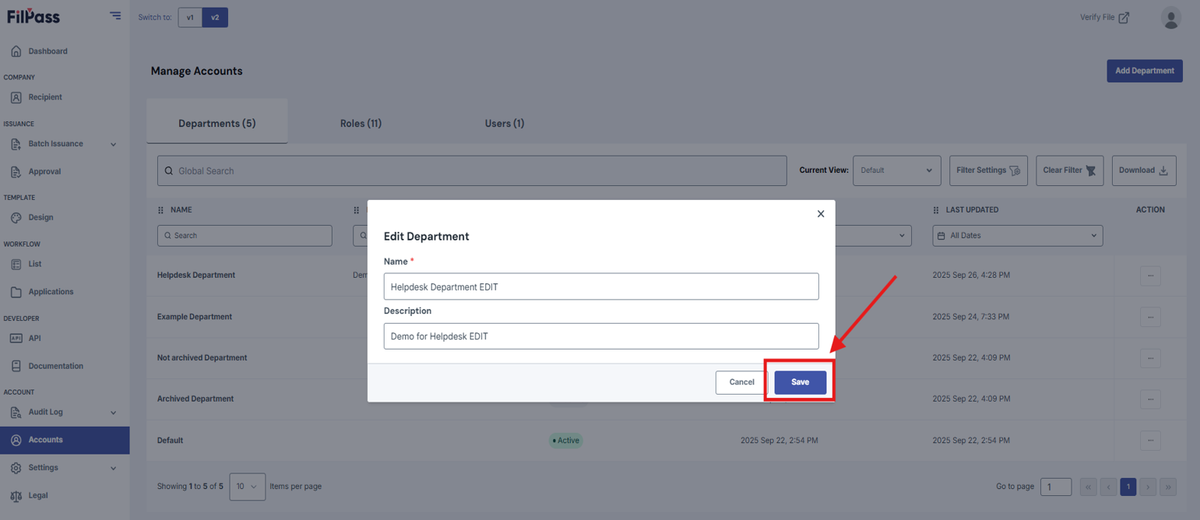The width and height of the screenshot is (1200, 520).
Task: Switch to v1 version
Action: pos(190,17)
